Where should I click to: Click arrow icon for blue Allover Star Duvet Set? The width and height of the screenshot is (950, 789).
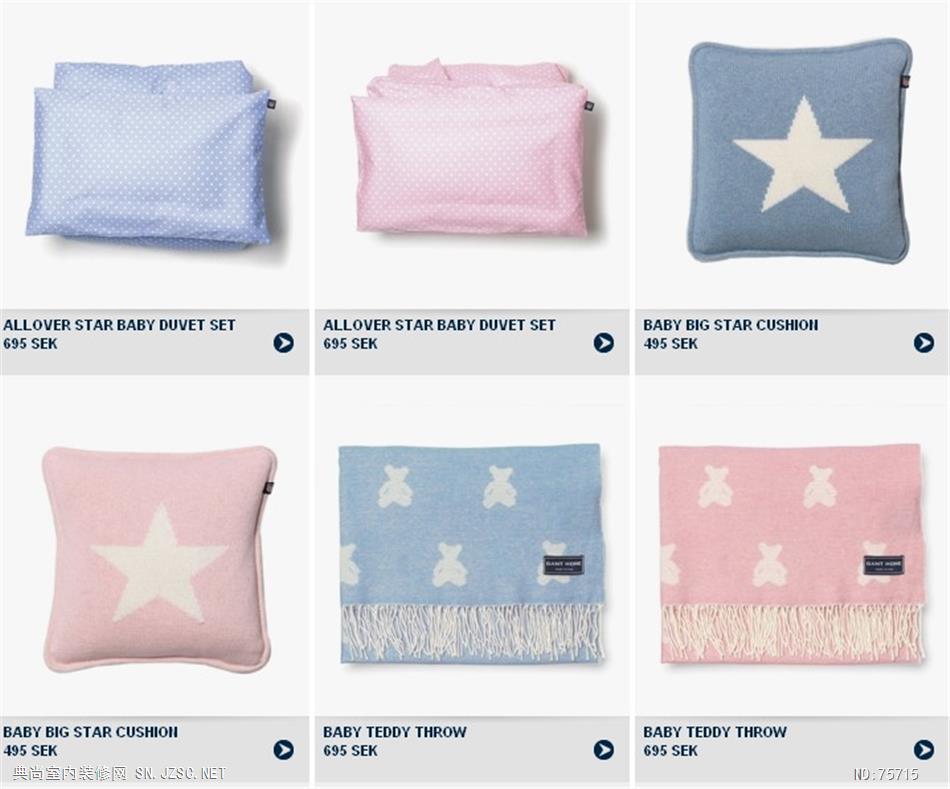[x=283, y=343]
